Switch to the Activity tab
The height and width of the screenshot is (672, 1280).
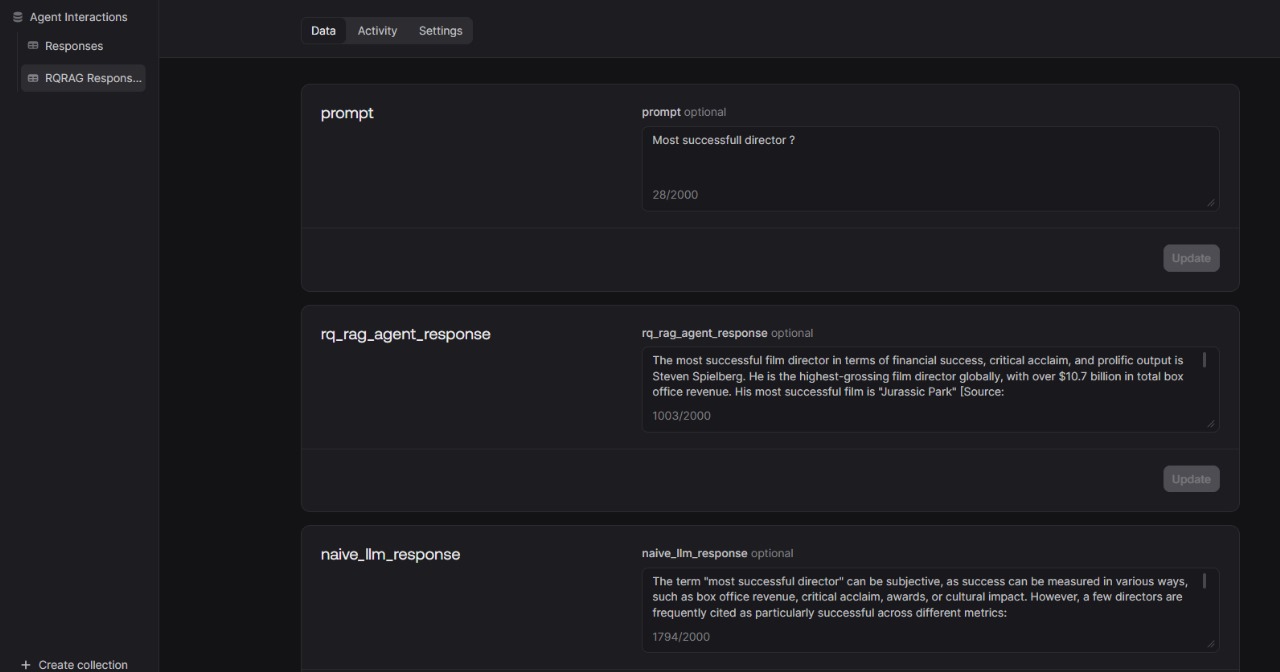[x=377, y=31]
